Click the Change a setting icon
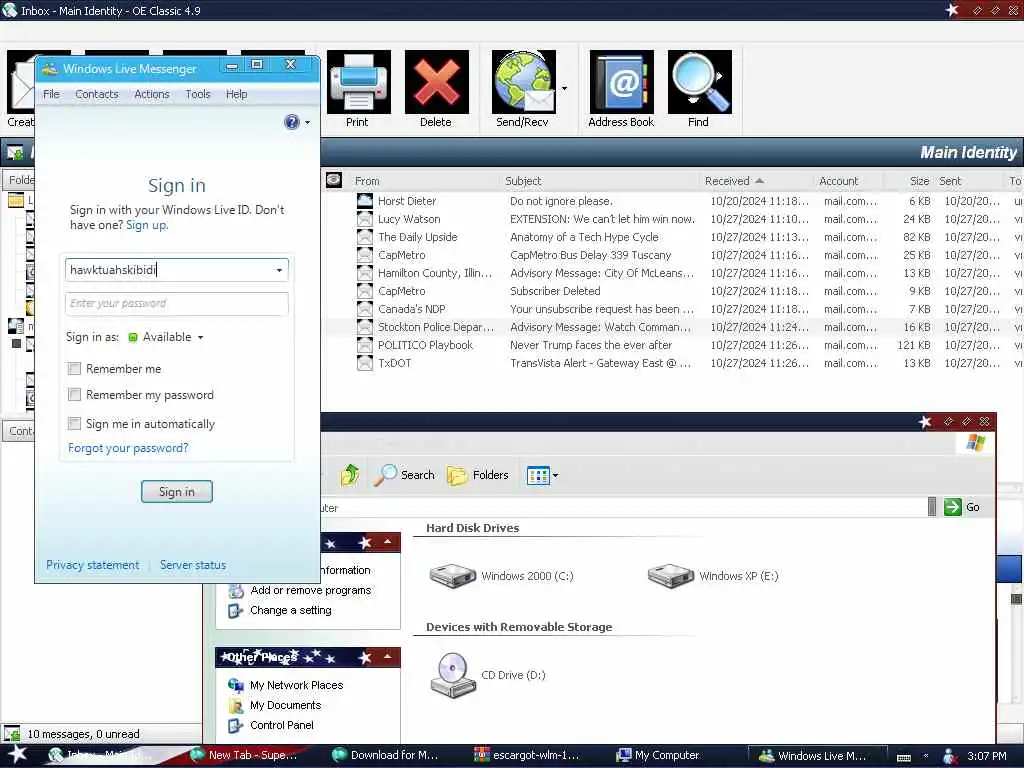The height and width of the screenshot is (768, 1024). click(x=236, y=611)
